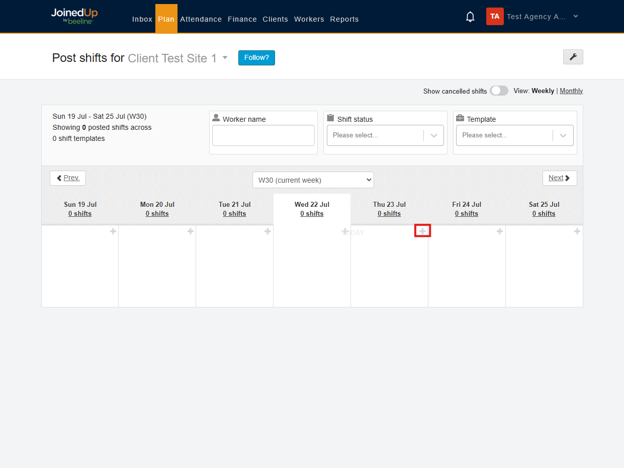624x468 pixels.
Task: Expand the Test Agency account menu
Action: click(x=575, y=16)
